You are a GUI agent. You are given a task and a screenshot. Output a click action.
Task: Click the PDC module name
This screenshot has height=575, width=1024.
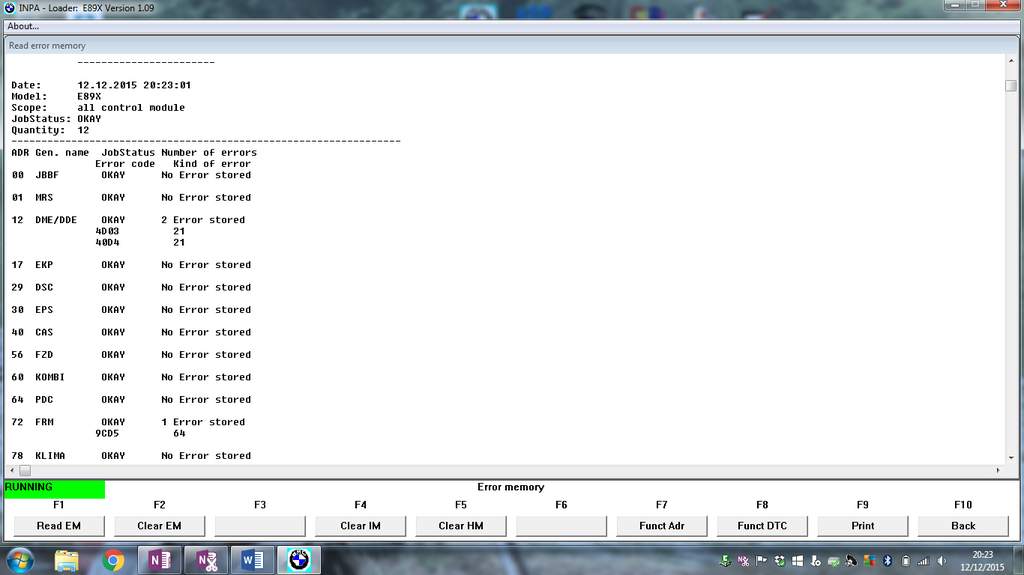click(x=44, y=400)
